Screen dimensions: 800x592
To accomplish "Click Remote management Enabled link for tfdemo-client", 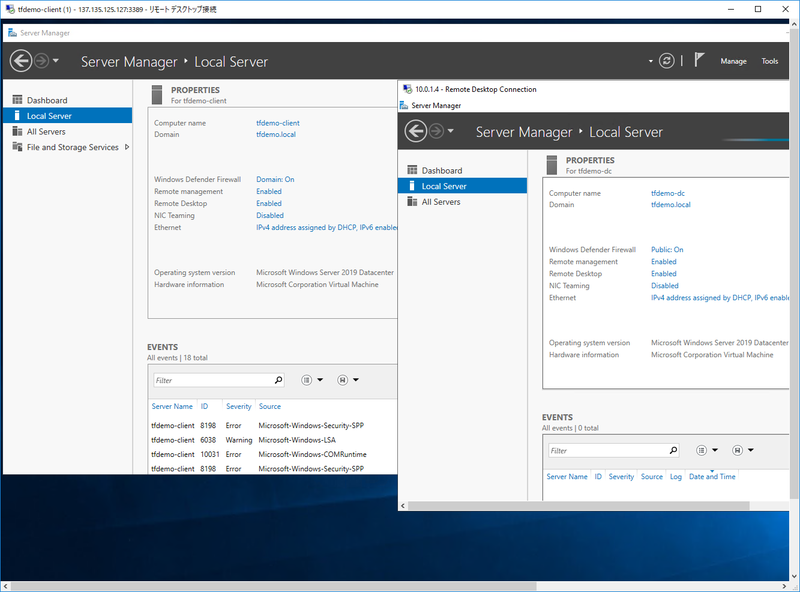I will (269, 191).
